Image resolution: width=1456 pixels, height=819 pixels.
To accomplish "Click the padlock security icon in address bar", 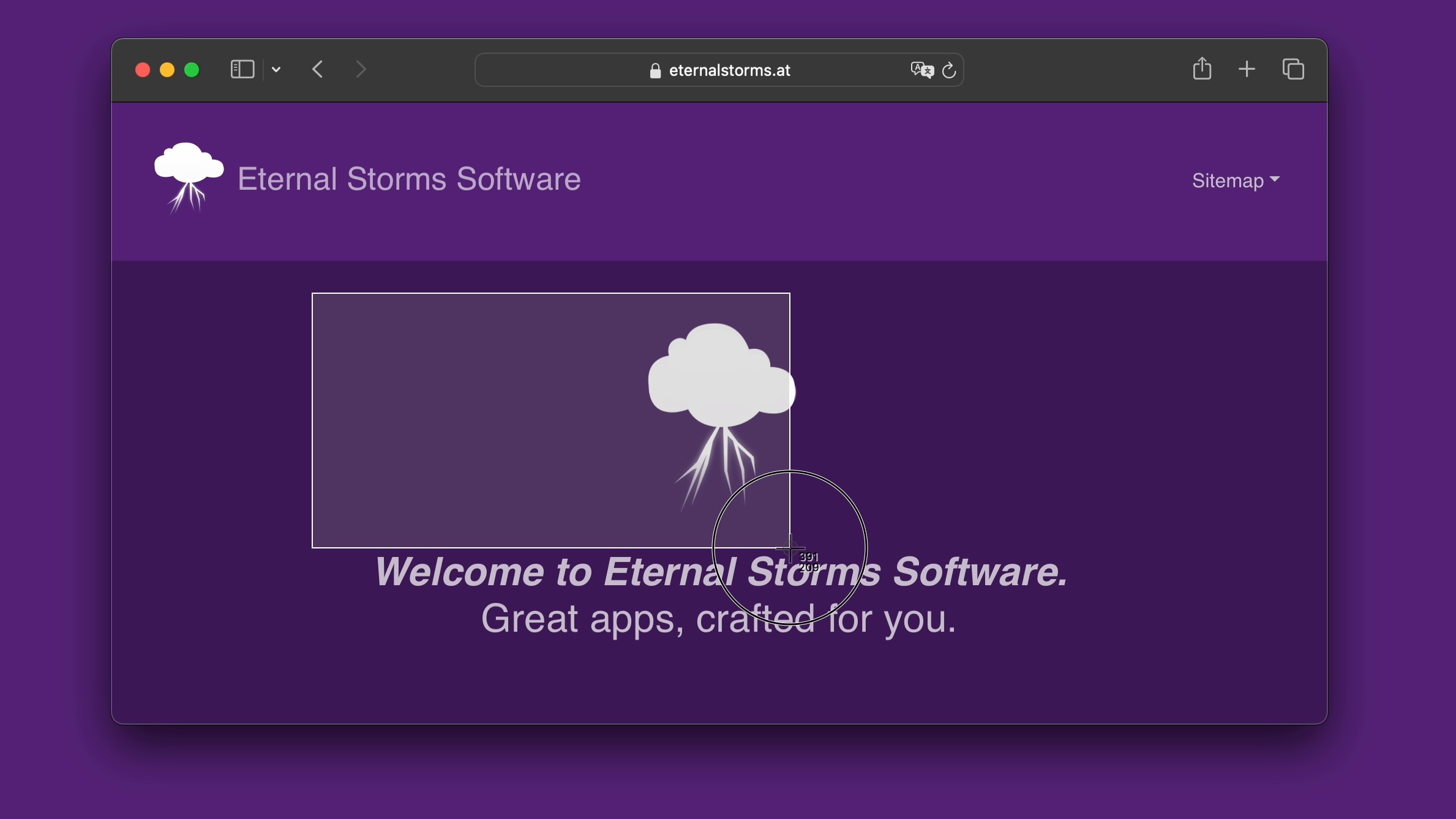I will point(654,70).
